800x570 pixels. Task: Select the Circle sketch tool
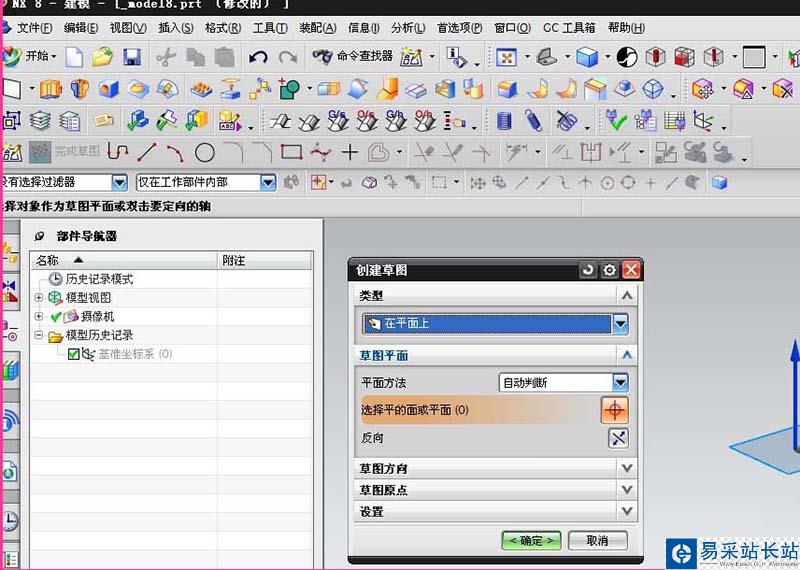pyautogui.click(x=205, y=152)
